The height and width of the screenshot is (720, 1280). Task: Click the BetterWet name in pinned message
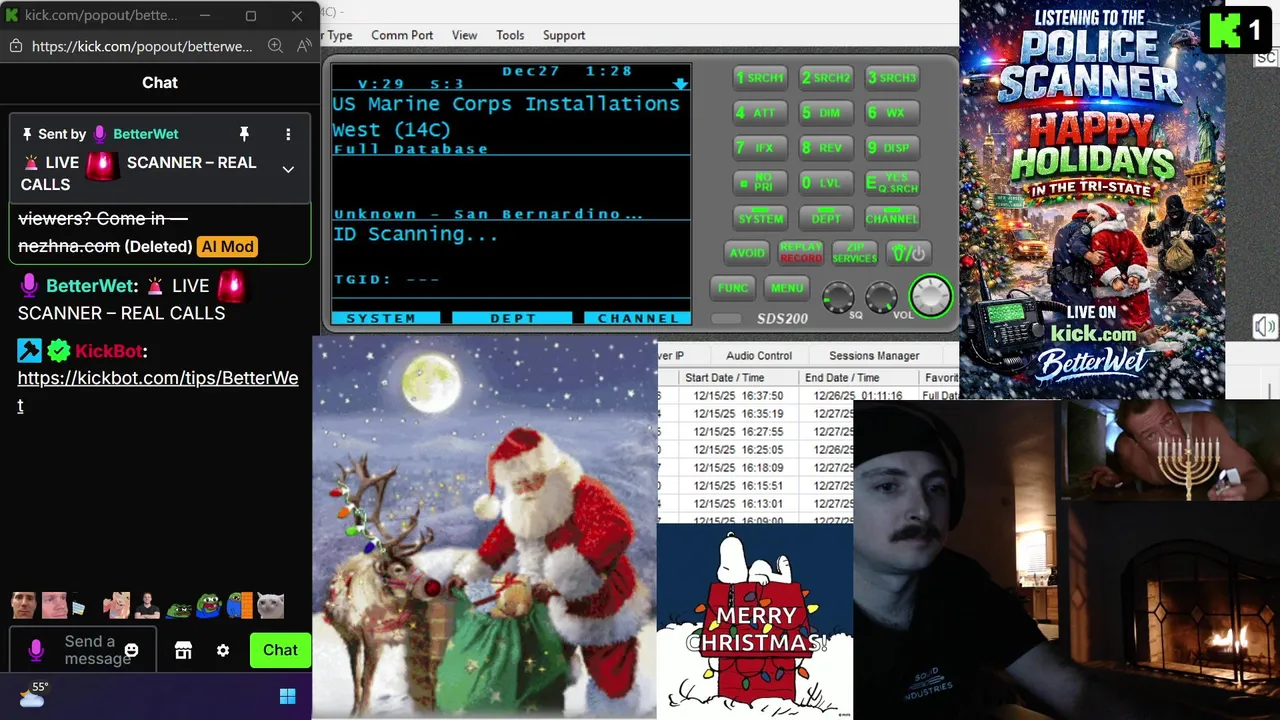pos(146,134)
